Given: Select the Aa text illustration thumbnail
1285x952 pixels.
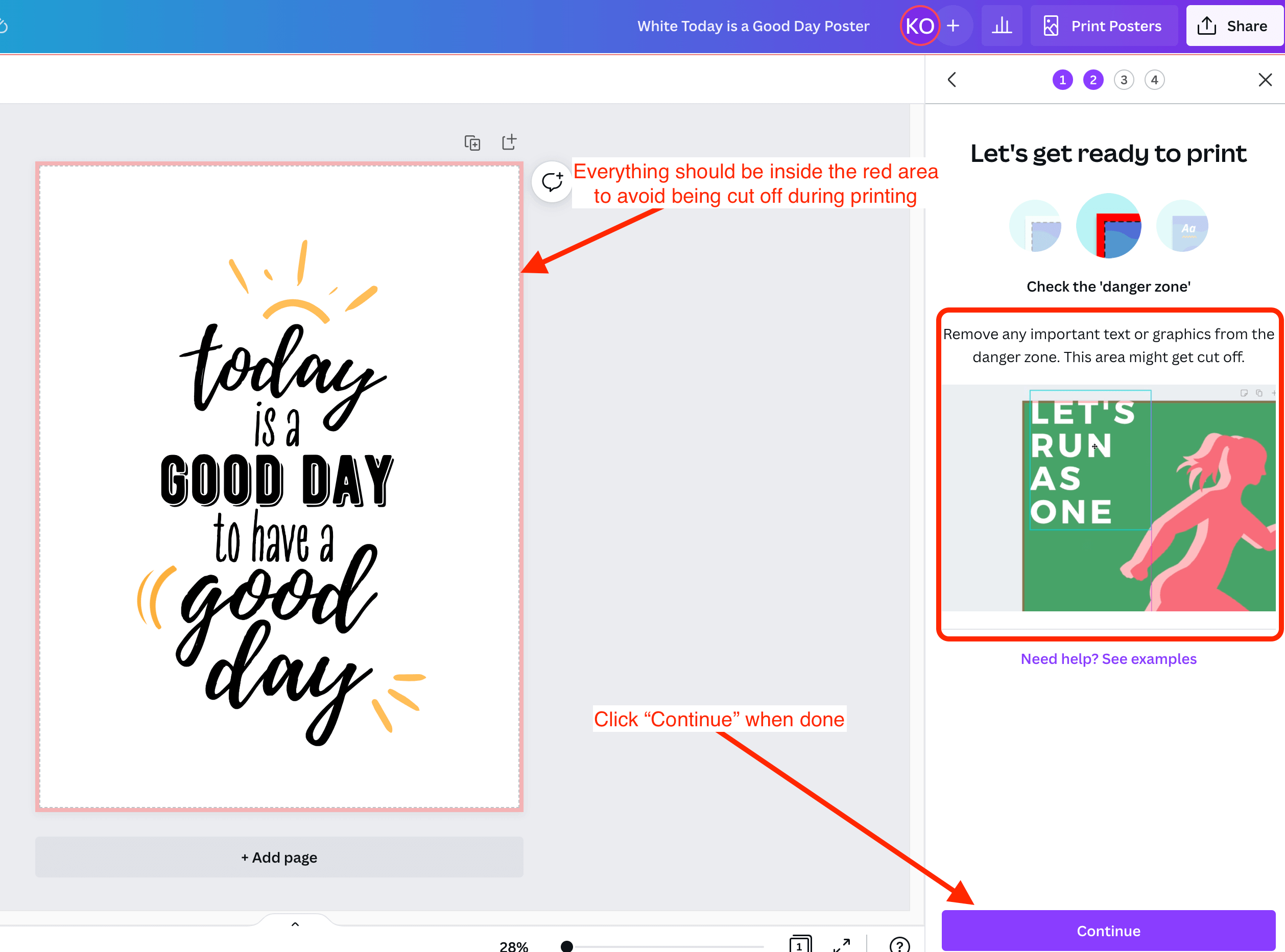Looking at the screenshot, I should click(1182, 226).
